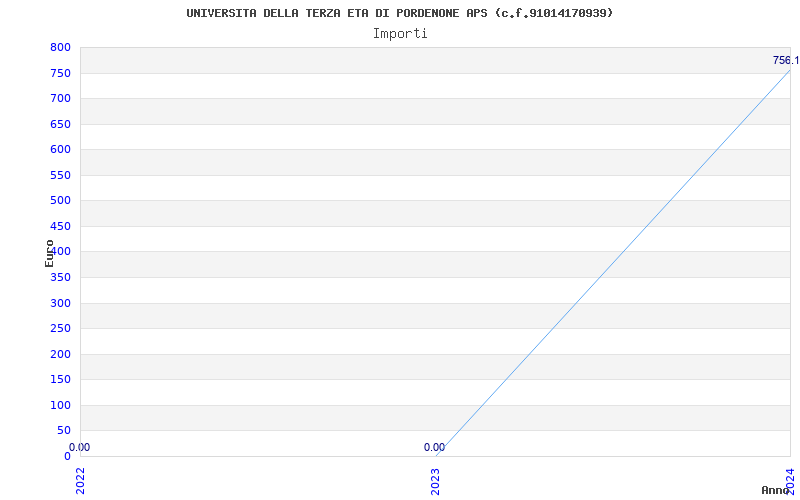800x500 pixels.
Task: Click the 650 y-axis tick label
Action: click(60, 124)
